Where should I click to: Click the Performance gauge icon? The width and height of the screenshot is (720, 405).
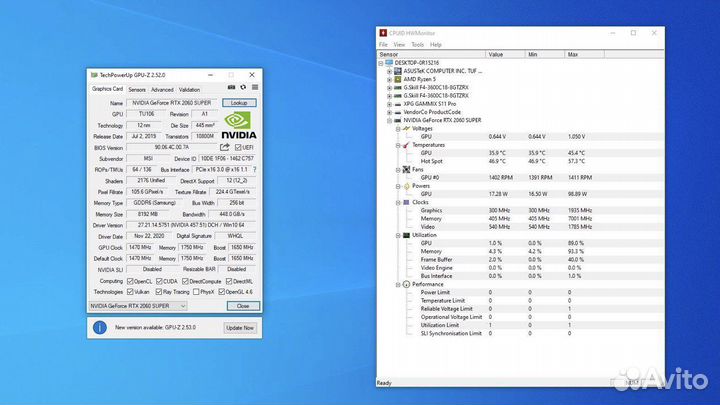point(406,284)
